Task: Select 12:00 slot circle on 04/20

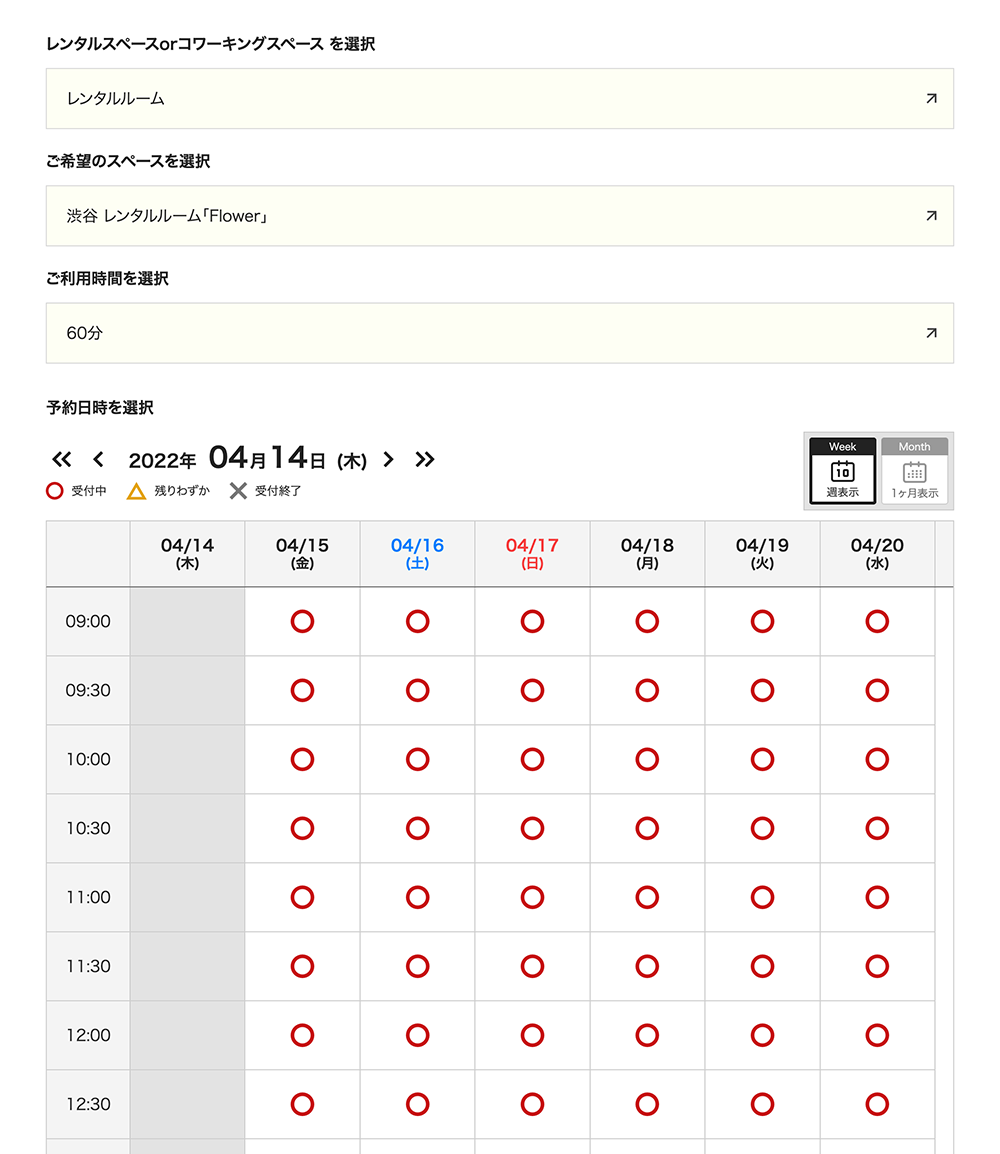Action: coord(877,1036)
